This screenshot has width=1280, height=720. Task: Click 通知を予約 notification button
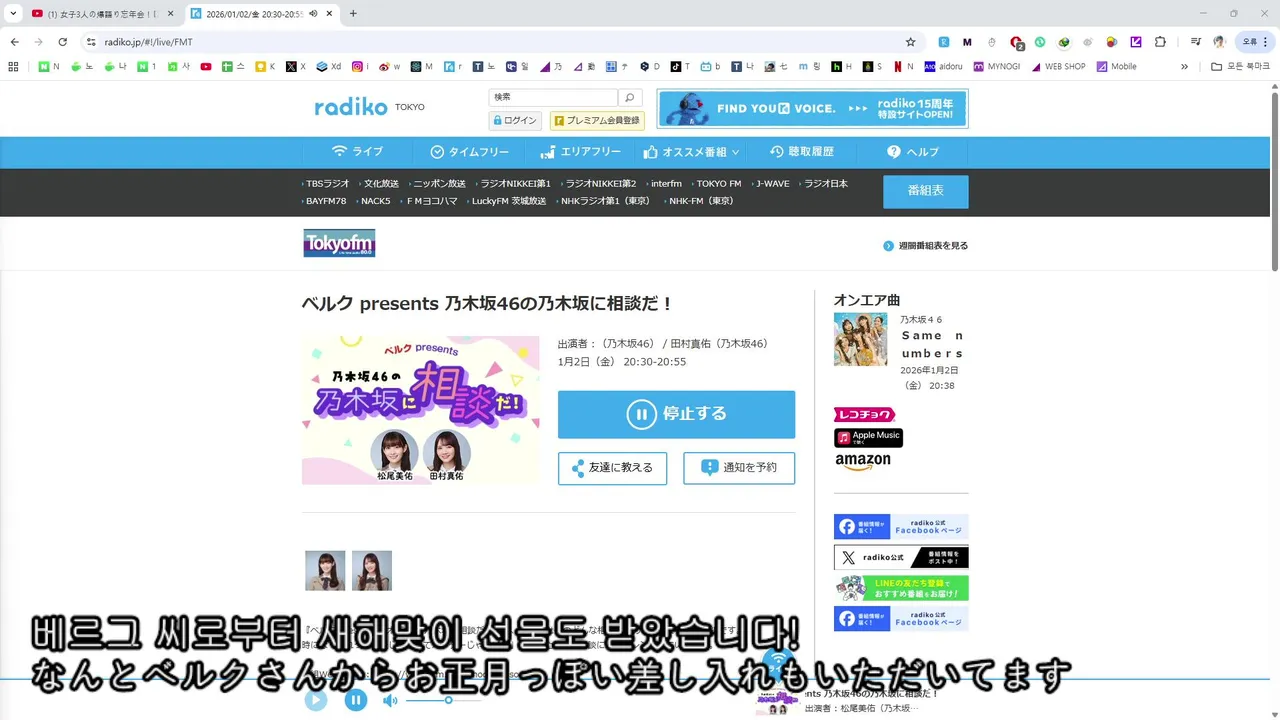point(739,468)
